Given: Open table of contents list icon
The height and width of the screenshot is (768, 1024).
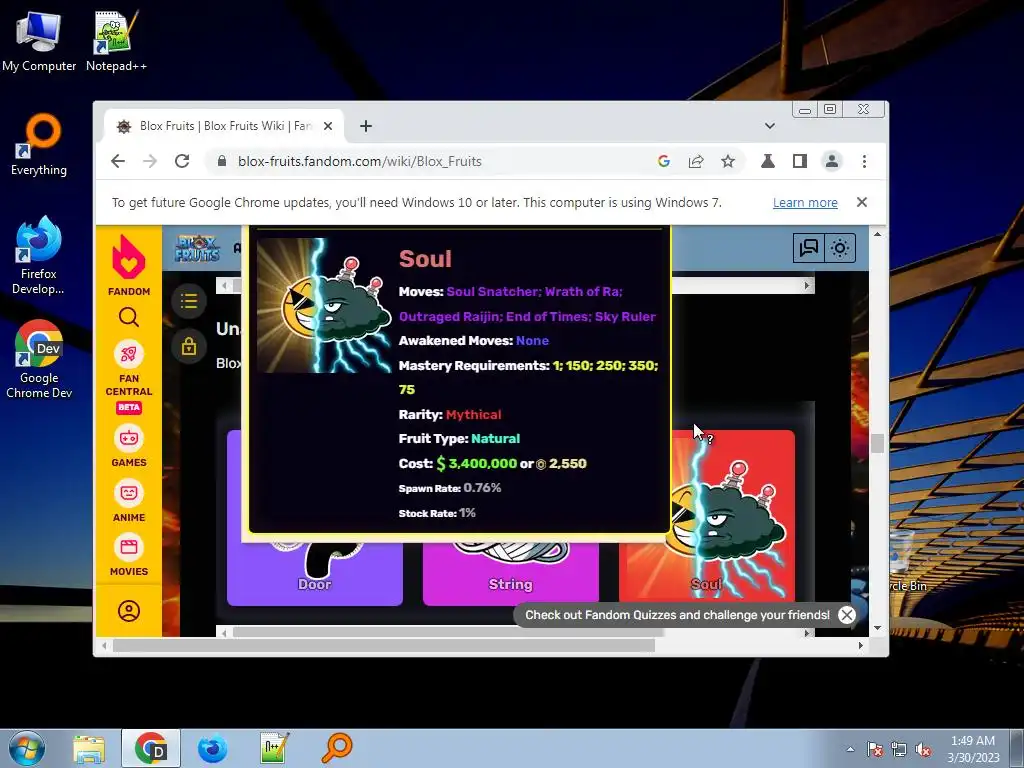Looking at the screenshot, I should click(189, 301).
